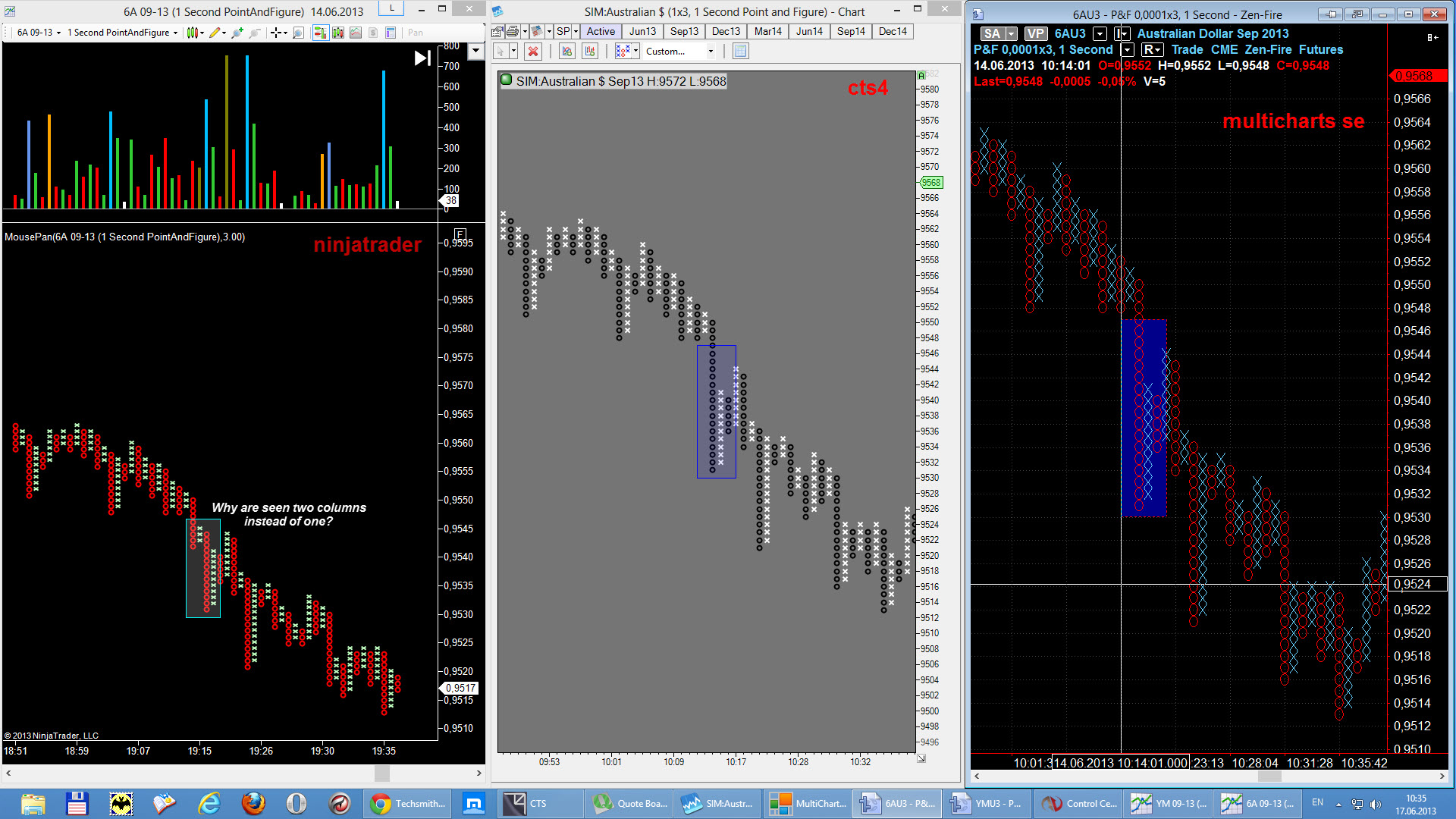
Task: Select the Dec13 contract tab
Action: (x=726, y=31)
